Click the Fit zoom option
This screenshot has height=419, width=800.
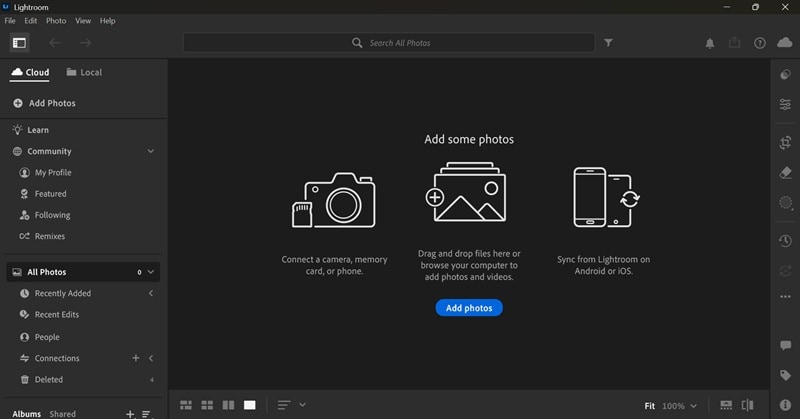click(649, 406)
